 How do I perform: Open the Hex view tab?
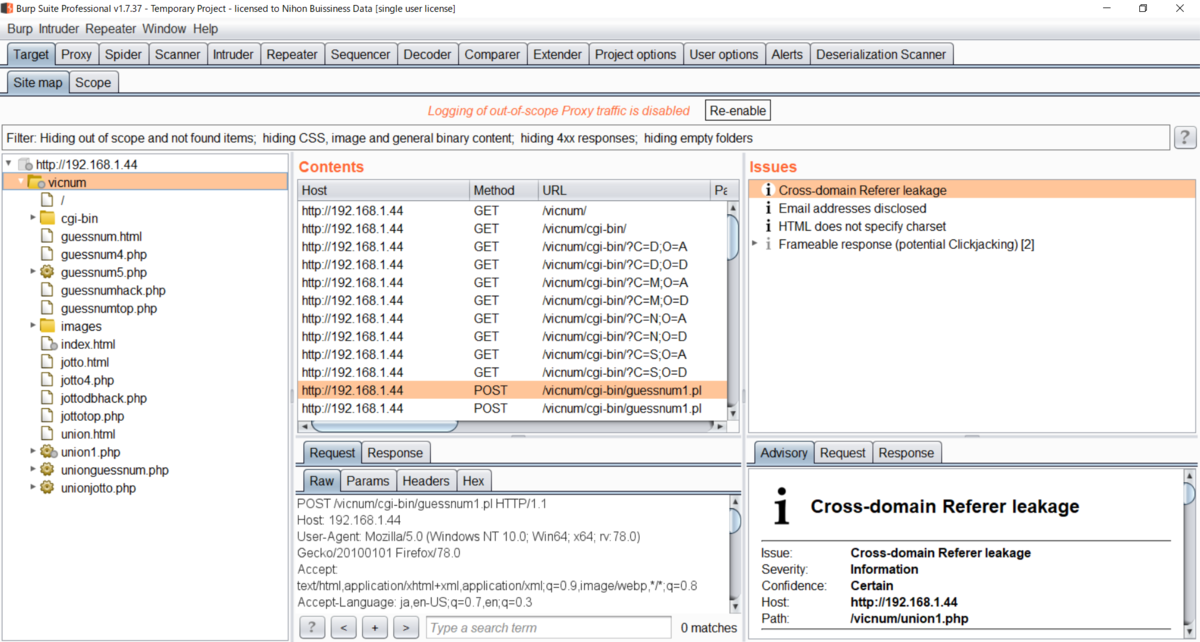pyautogui.click(x=473, y=481)
